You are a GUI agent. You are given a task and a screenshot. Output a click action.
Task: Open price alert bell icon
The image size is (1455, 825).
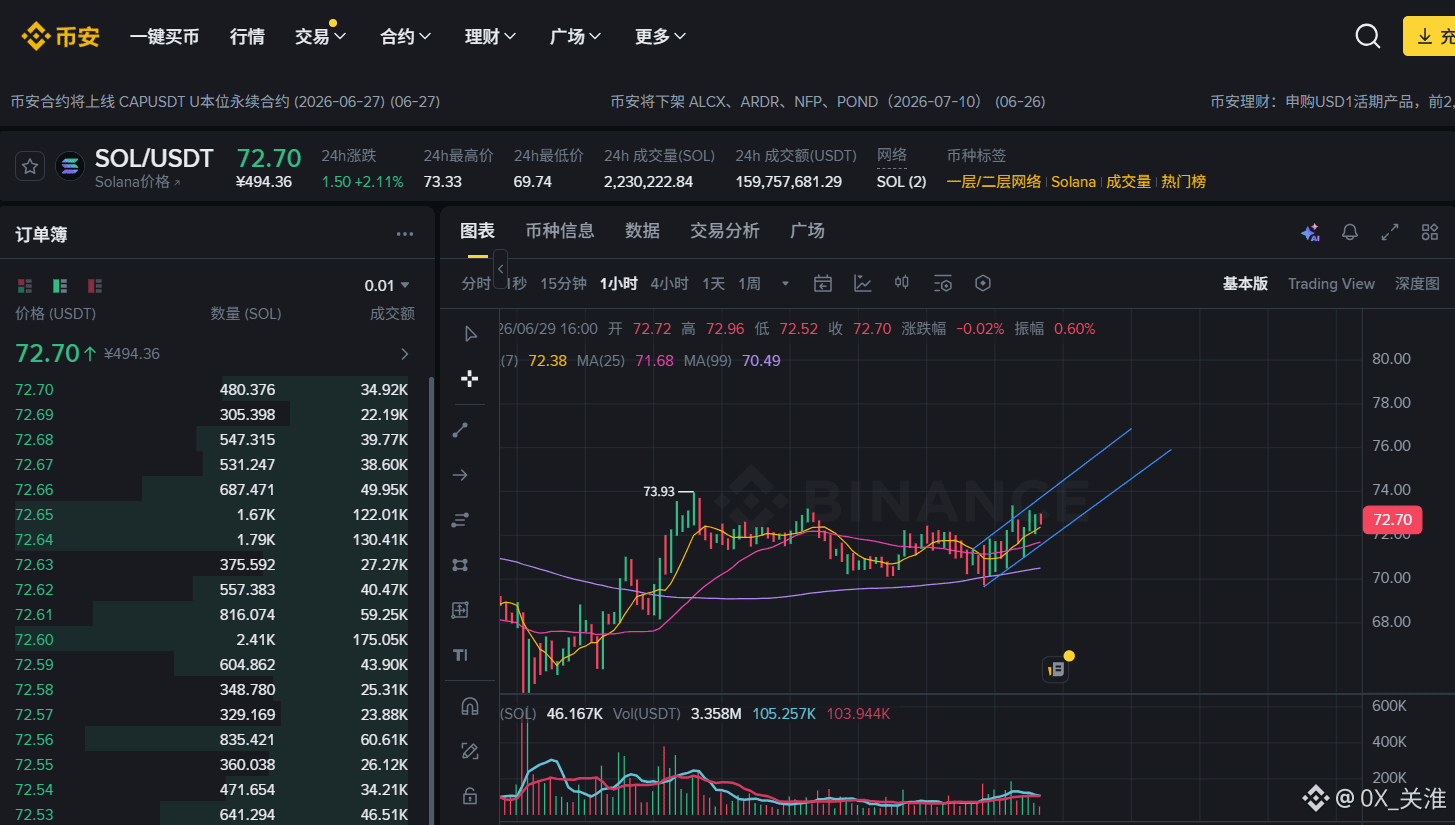pos(1350,232)
